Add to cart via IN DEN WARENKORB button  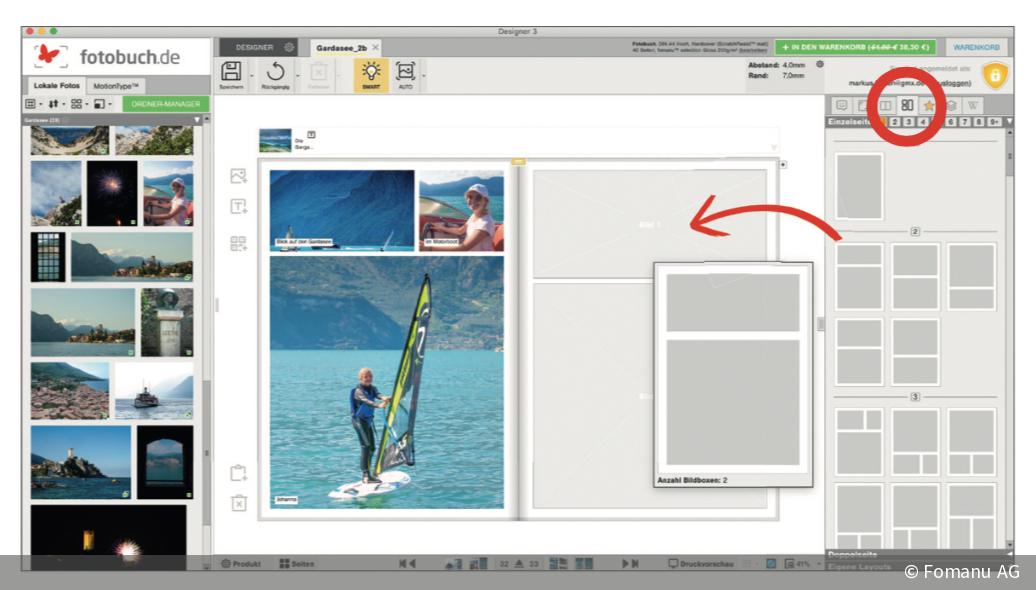coord(856,48)
